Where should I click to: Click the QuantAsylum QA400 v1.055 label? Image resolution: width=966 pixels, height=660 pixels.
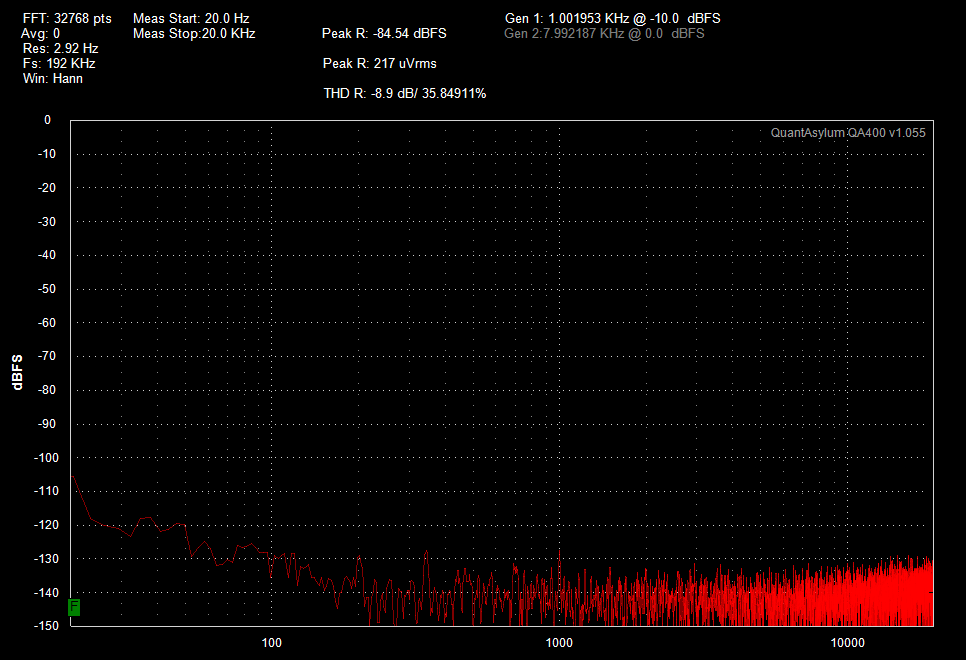pos(848,132)
